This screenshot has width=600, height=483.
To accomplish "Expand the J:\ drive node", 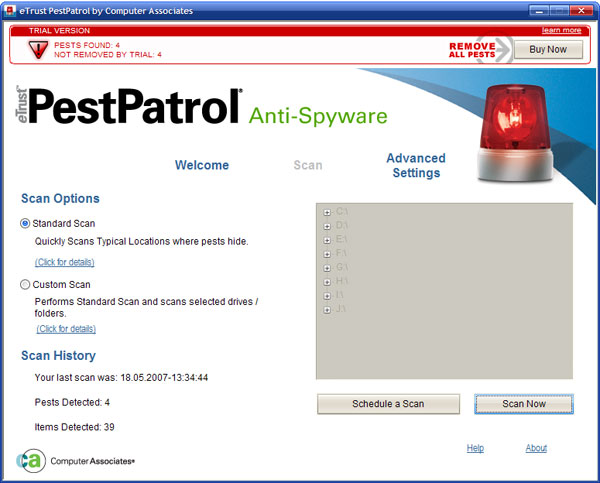I will coord(327,310).
